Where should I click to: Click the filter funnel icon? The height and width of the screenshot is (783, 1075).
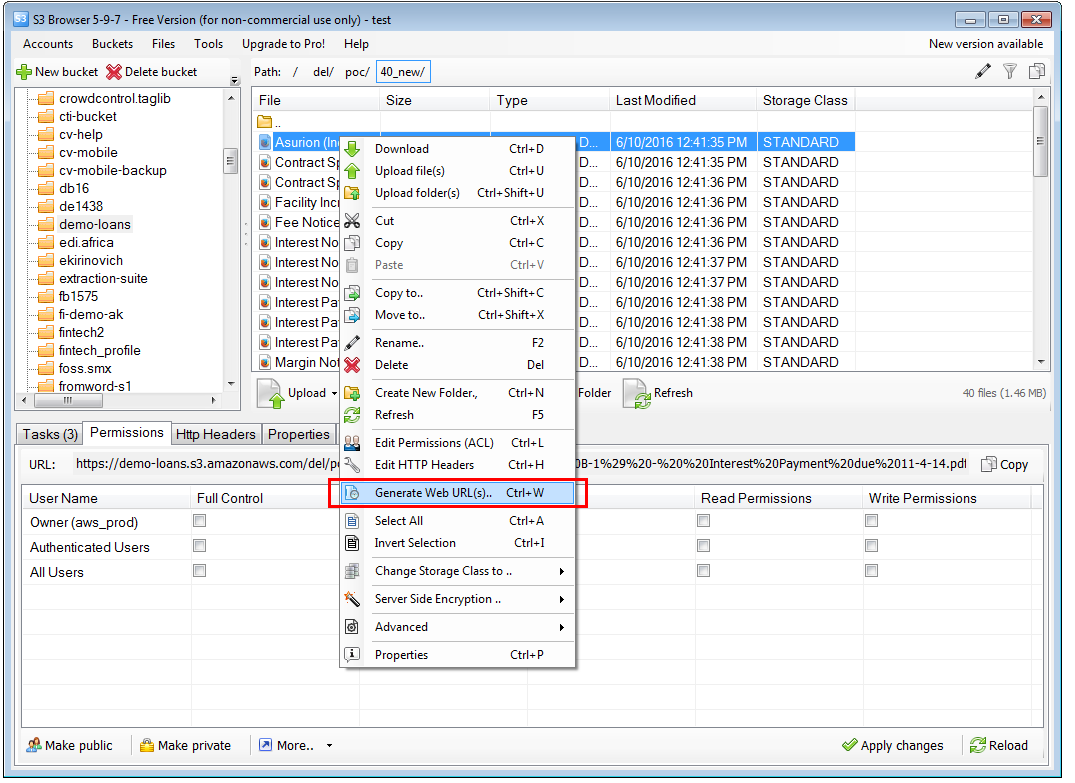[x=1010, y=71]
